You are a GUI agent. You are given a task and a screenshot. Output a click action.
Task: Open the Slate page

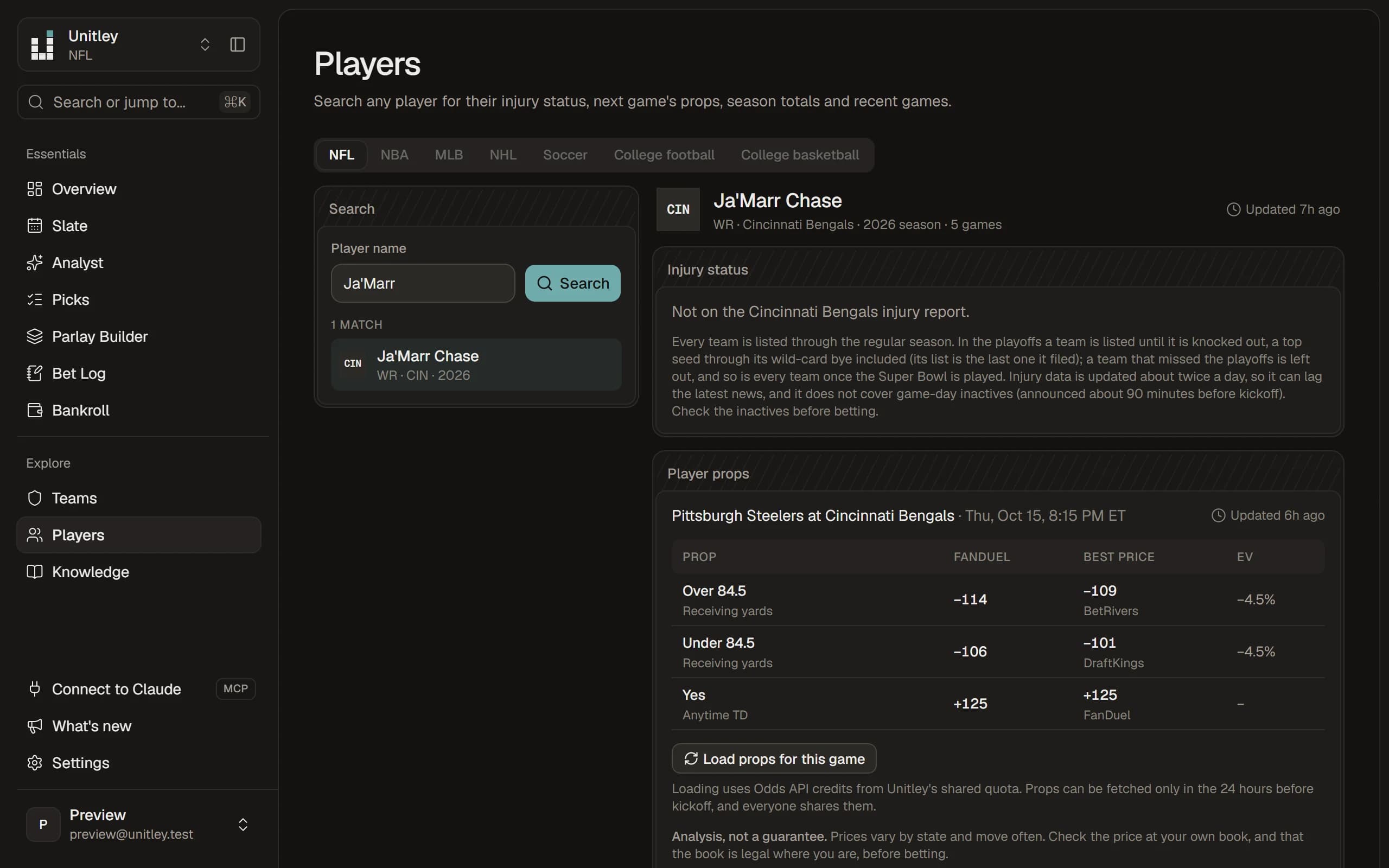[139, 226]
